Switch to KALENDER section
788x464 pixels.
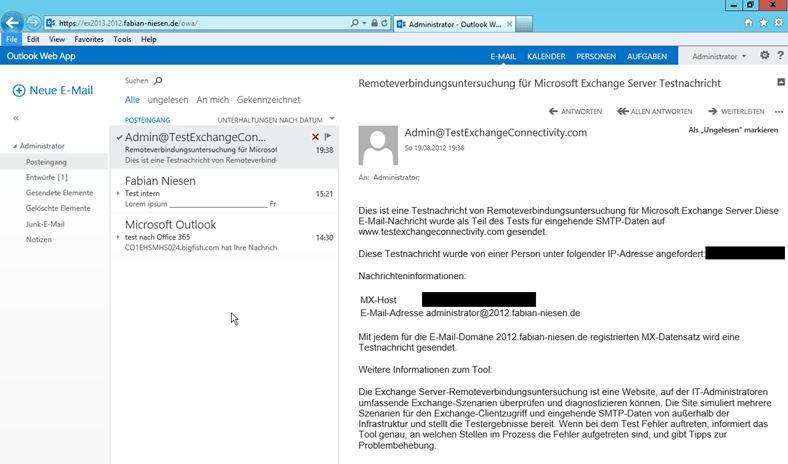coord(546,56)
